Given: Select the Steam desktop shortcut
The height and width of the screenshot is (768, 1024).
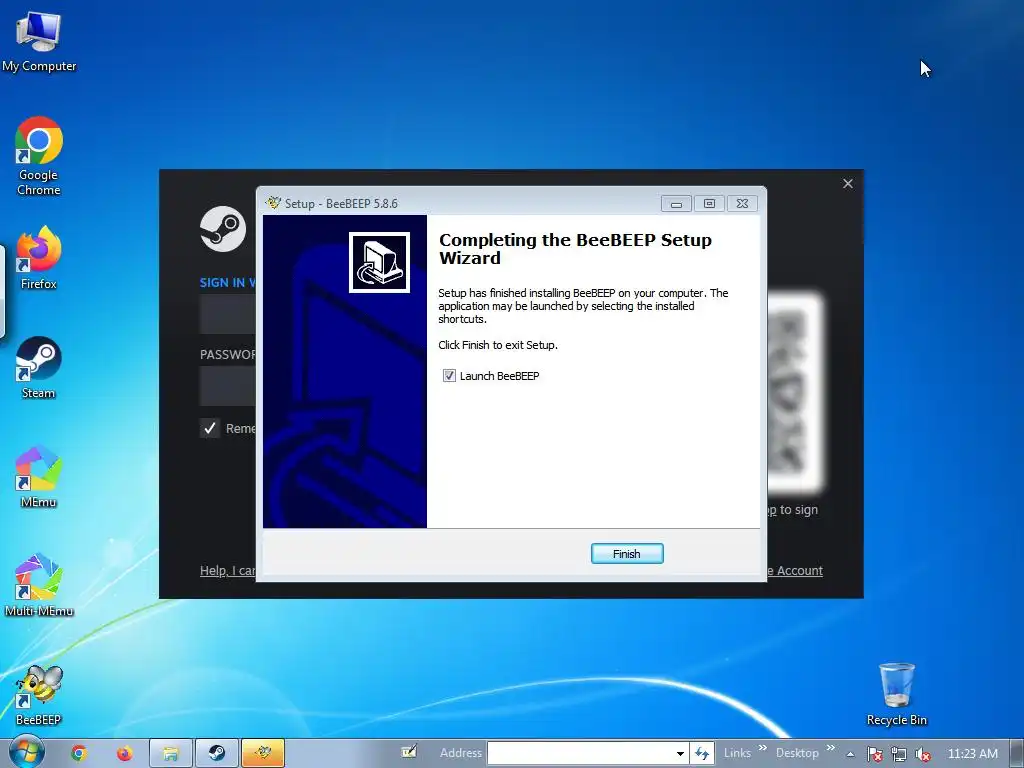Looking at the screenshot, I should (39, 367).
